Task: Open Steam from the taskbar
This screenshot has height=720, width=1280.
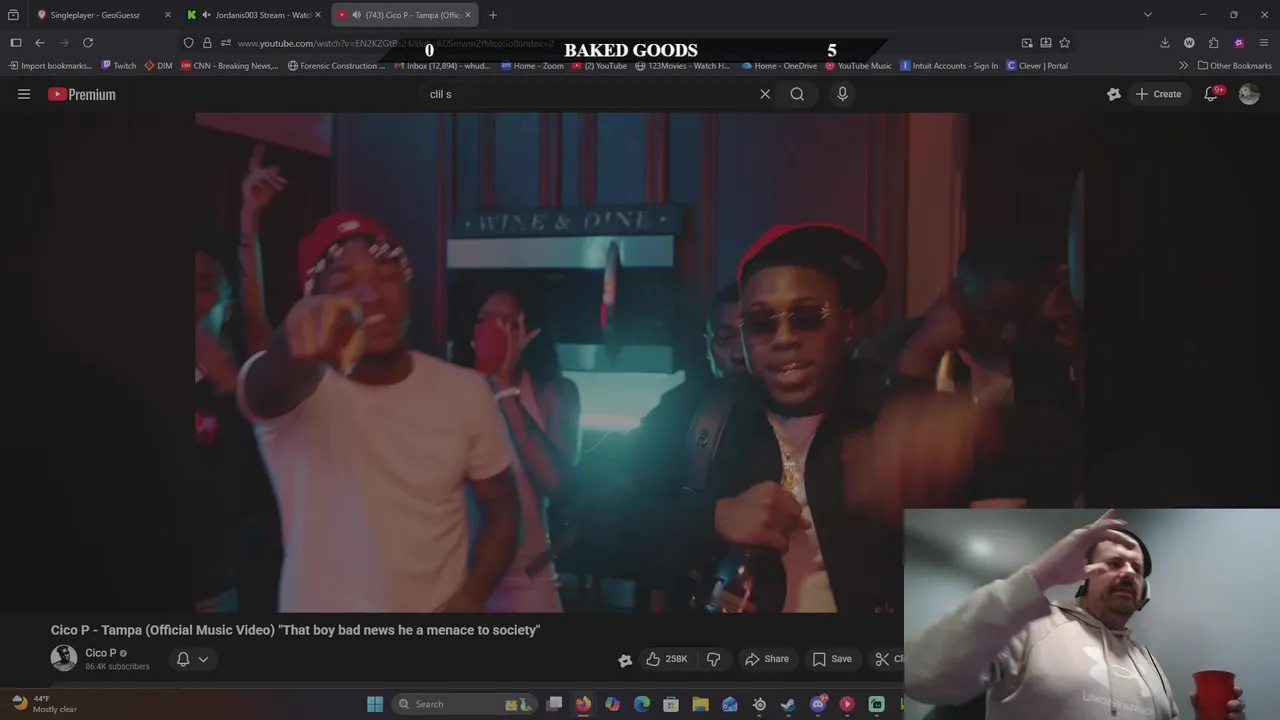Action: point(788,704)
